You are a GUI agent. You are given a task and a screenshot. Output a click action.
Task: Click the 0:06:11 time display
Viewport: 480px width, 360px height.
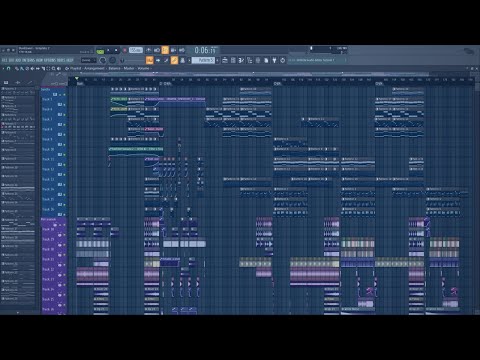pos(205,50)
